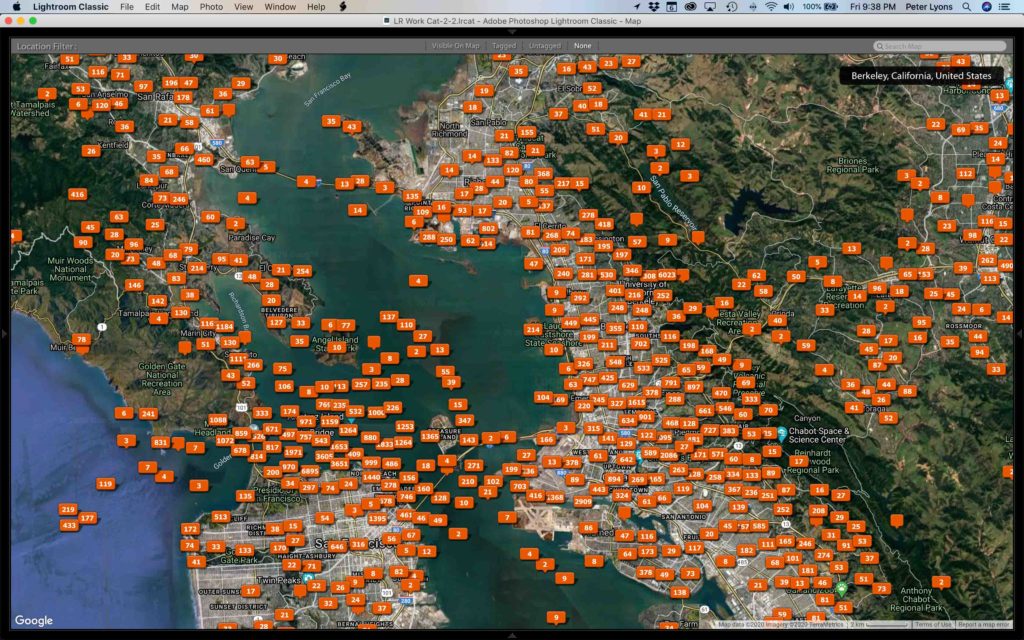This screenshot has width=1024, height=640.
Task: Enable the Tagged location filter
Action: pyautogui.click(x=504, y=46)
